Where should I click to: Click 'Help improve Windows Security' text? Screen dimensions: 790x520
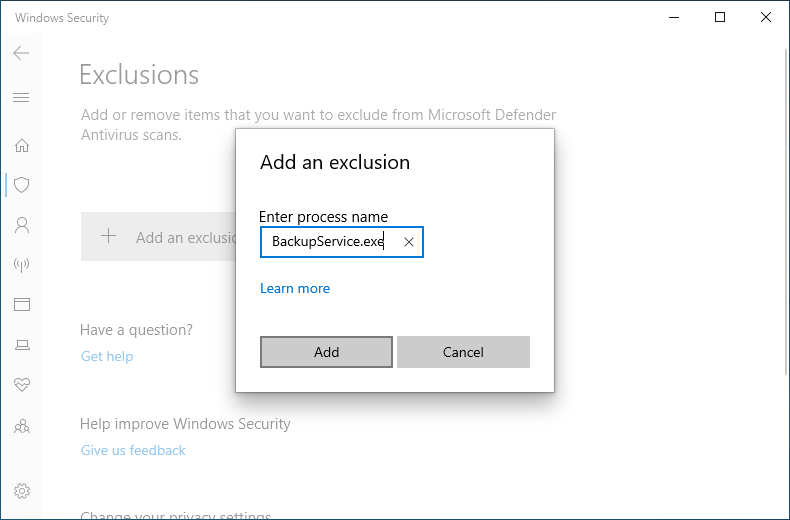pos(185,424)
